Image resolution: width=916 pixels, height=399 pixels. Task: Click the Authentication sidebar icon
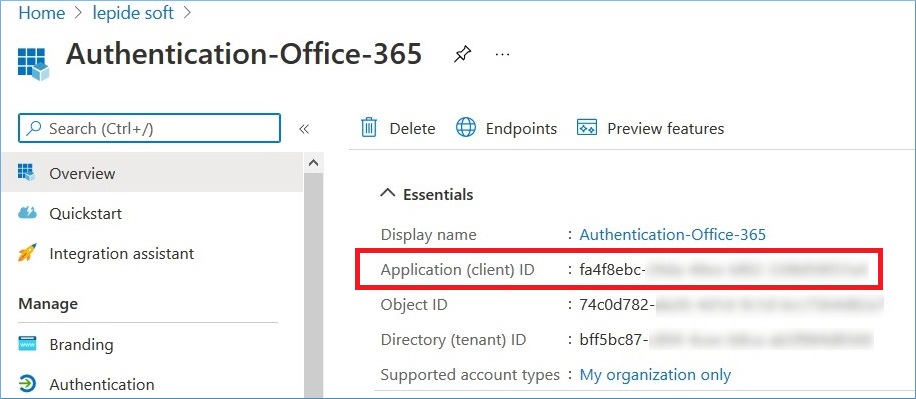click(27, 384)
